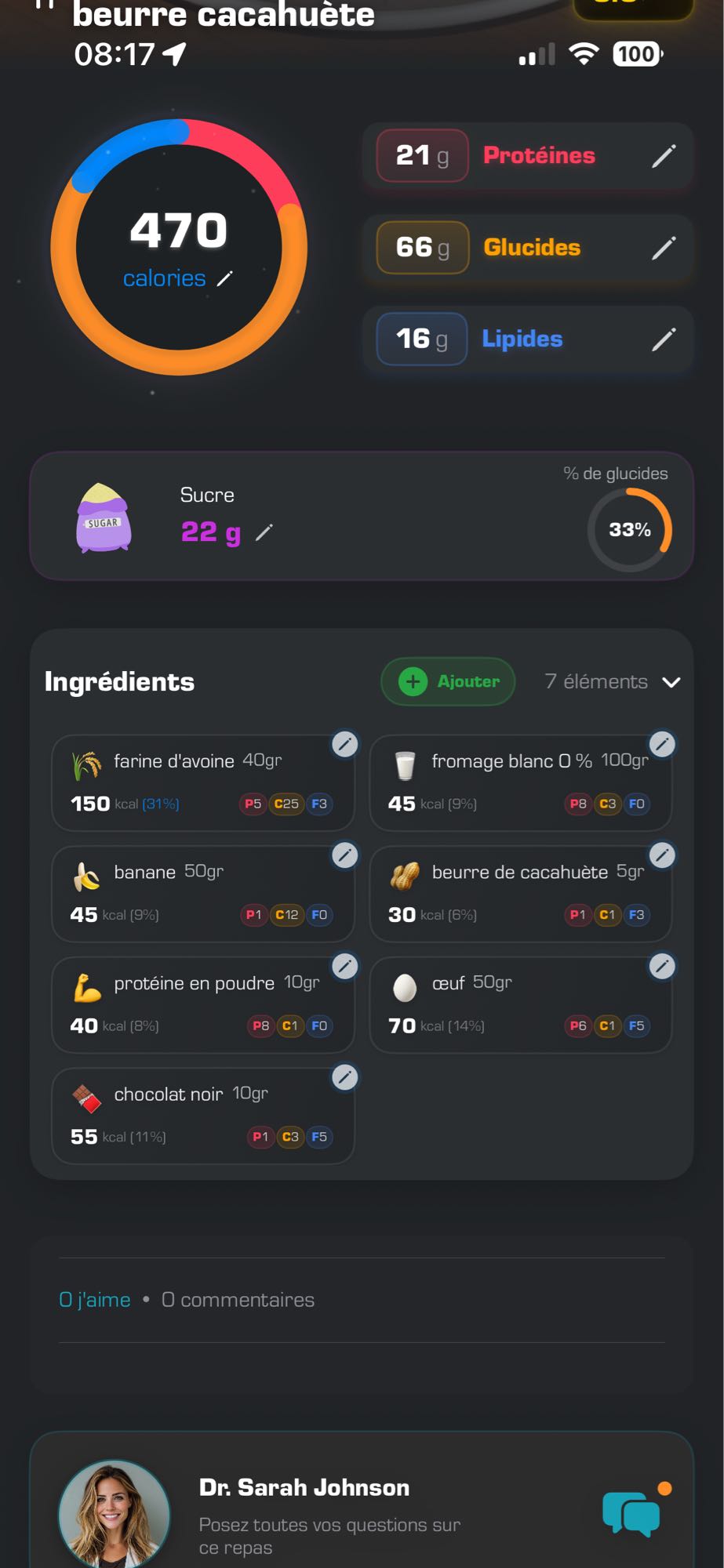Image resolution: width=724 pixels, height=1568 pixels.
Task: Edit the fromage blanc 0 % ingredient
Action: point(662,744)
